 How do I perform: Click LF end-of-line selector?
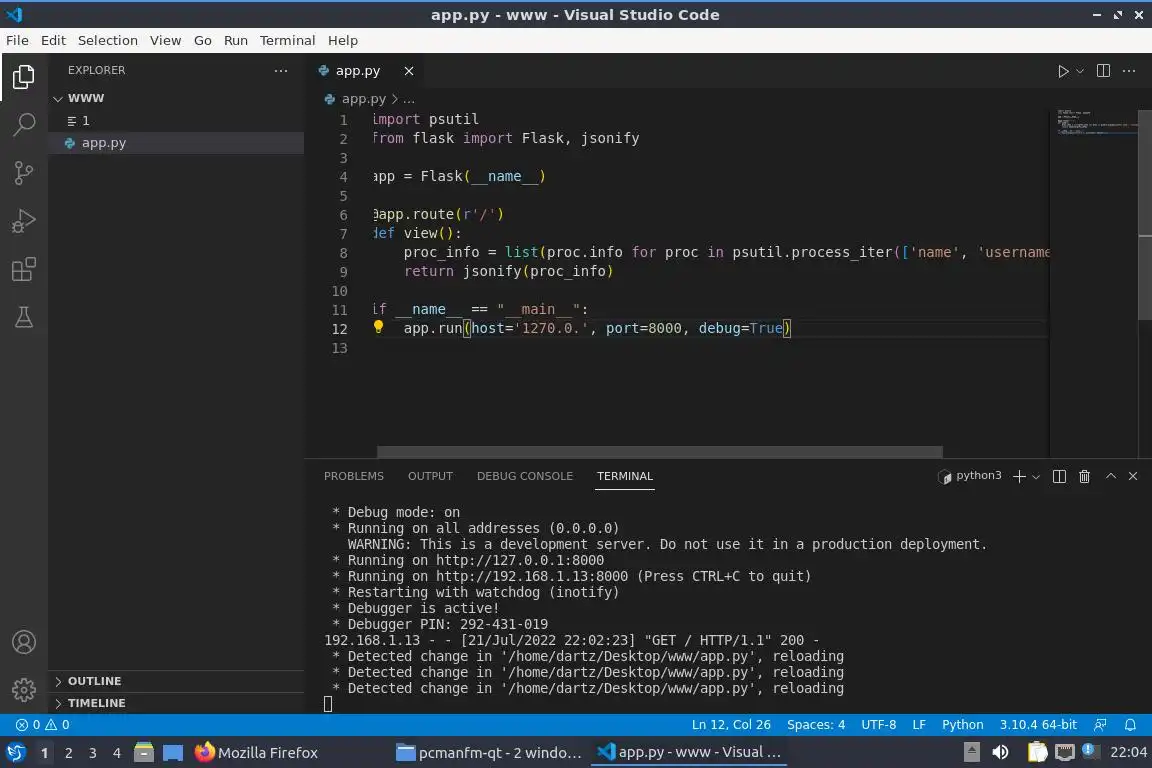tap(918, 725)
